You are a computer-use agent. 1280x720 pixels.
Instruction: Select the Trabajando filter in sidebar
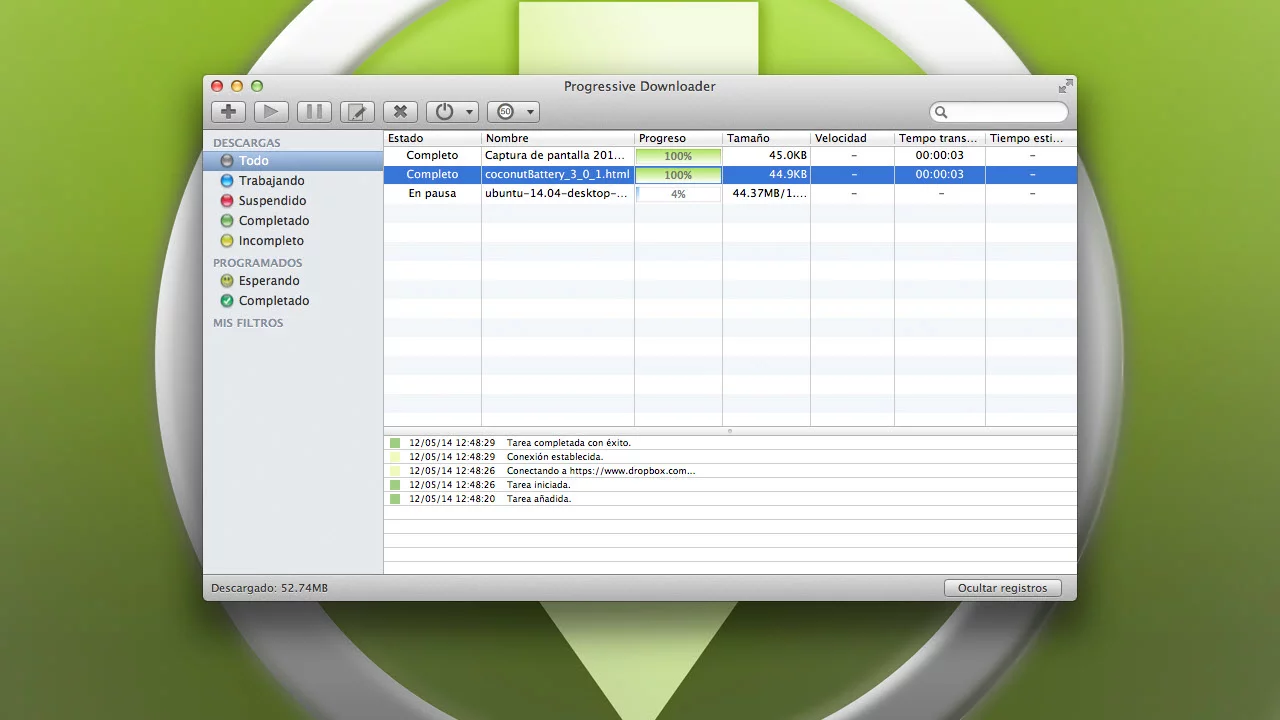271,181
